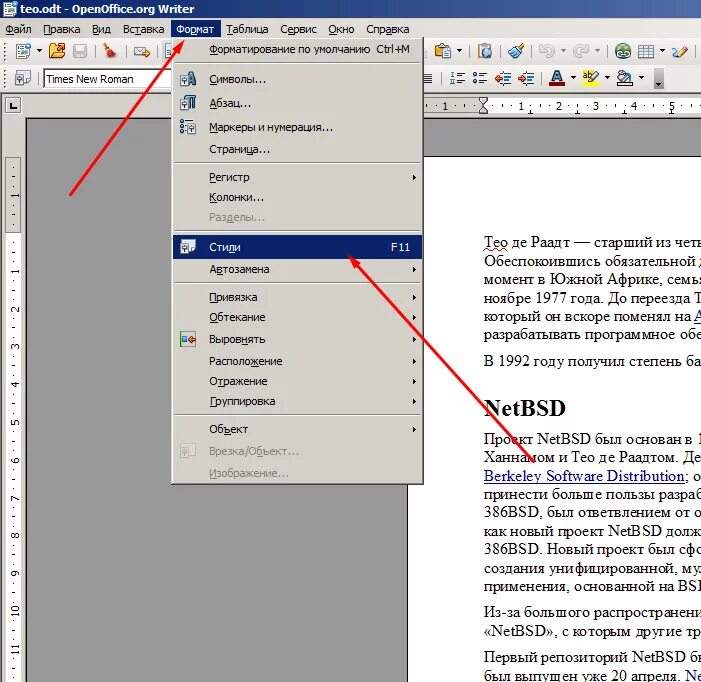Open the Insert Table dropdown arrow
The height and width of the screenshot is (682, 701).
pos(662,51)
